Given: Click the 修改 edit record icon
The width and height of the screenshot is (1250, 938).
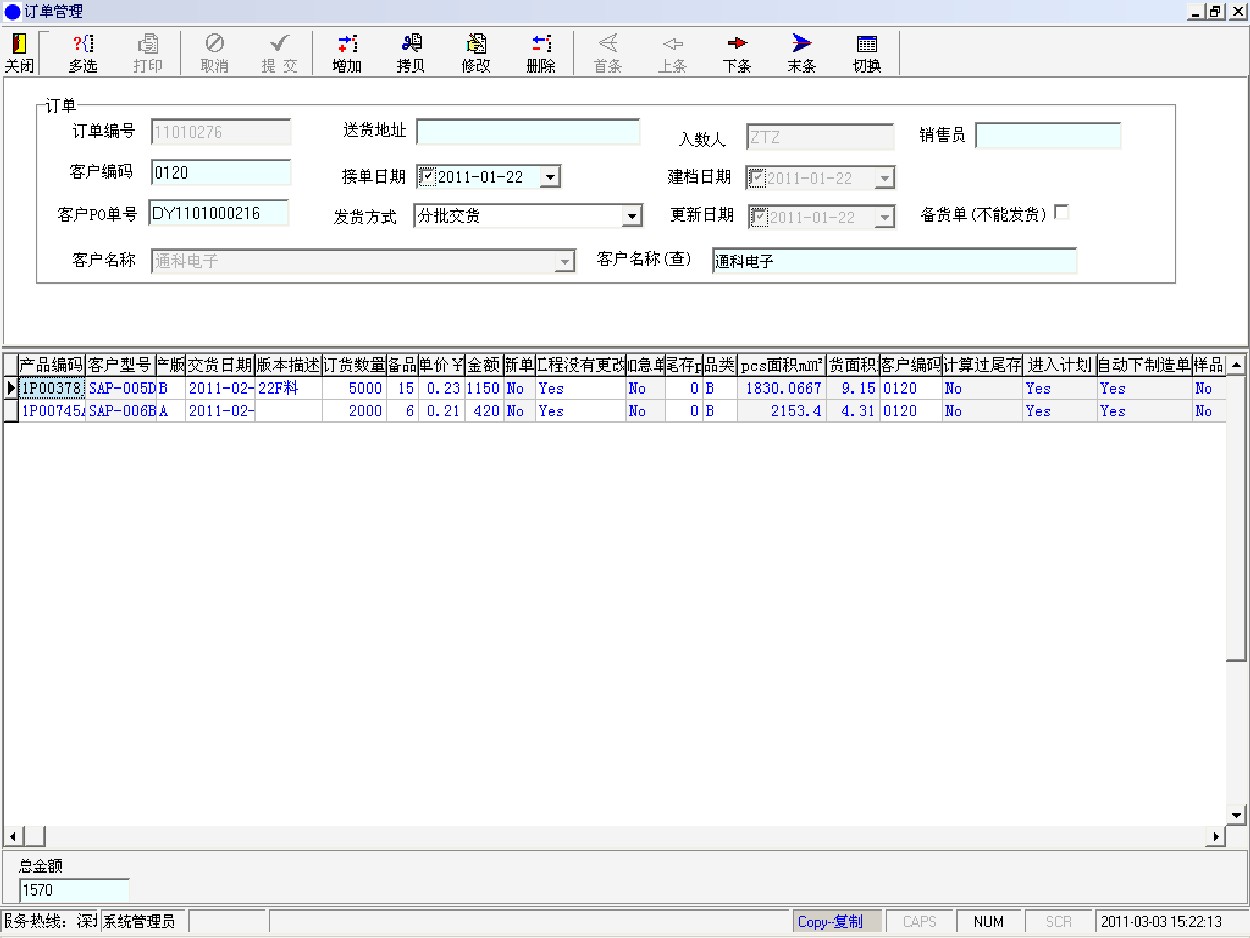Looking at the screenshot, I should point(476,53).
